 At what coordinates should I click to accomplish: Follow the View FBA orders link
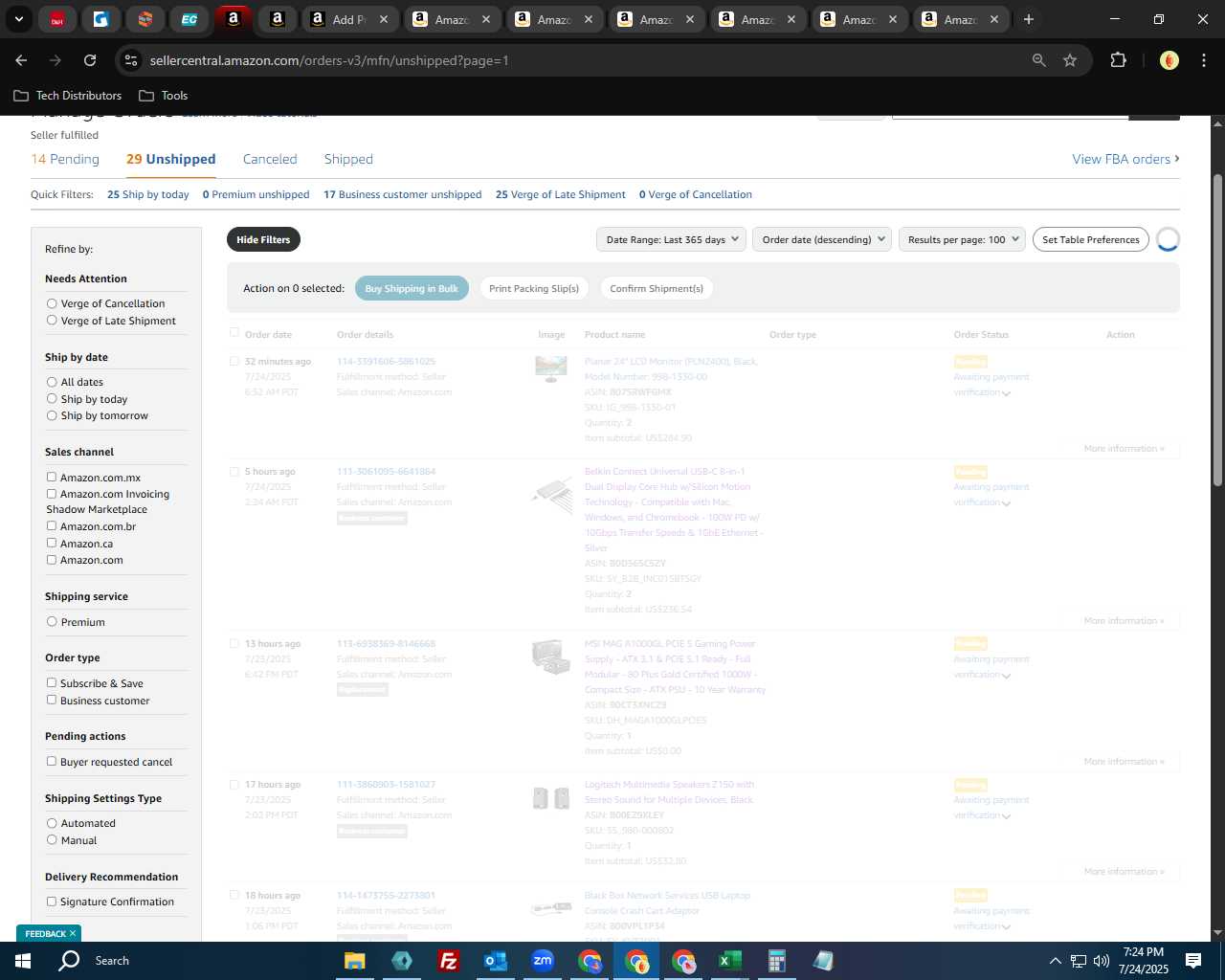pos(1125,159)
